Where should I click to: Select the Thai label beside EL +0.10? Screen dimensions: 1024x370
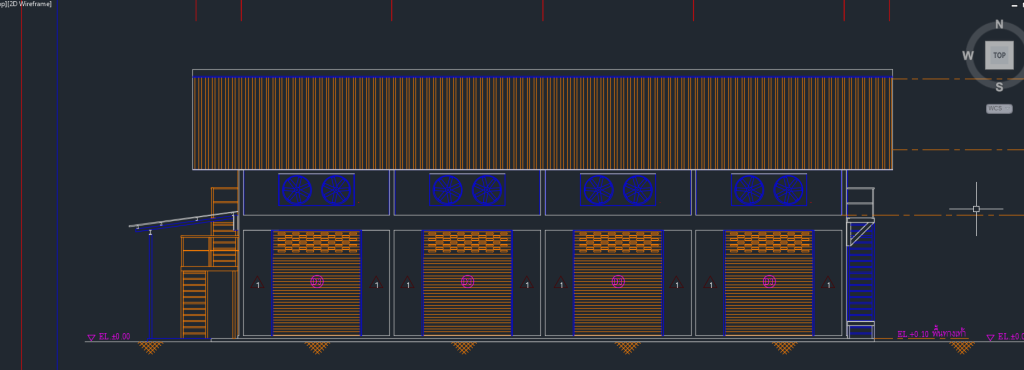pyautogui.click(x=950, y=333)
